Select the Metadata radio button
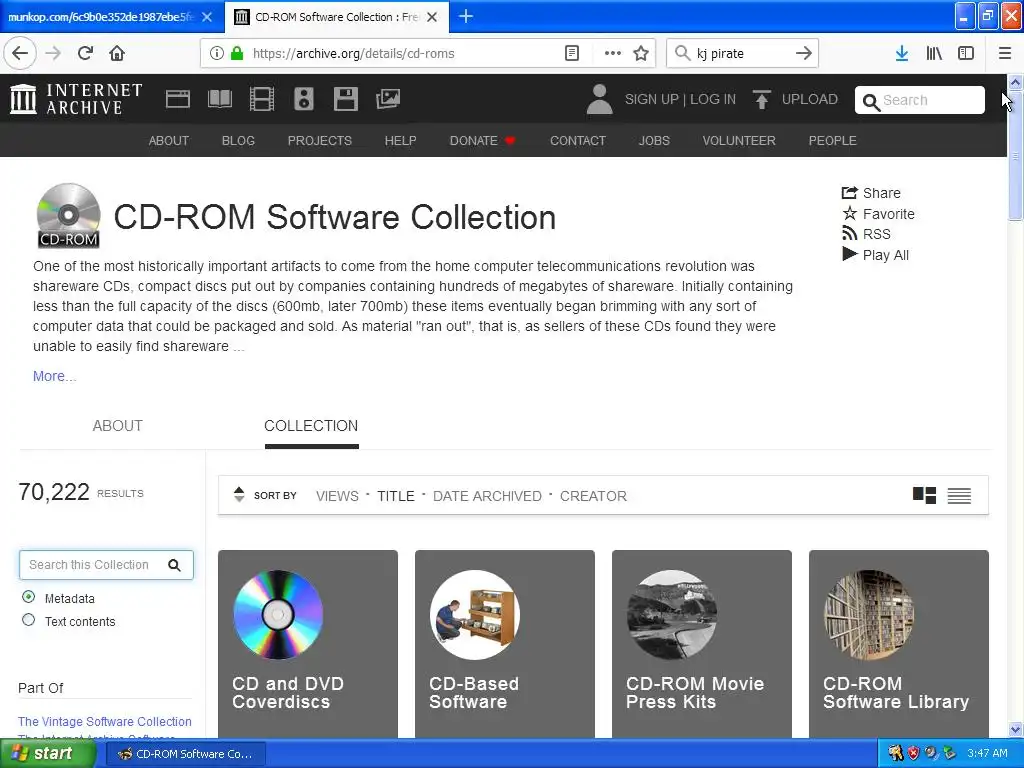1024x768 pixels. pos(28,597)
